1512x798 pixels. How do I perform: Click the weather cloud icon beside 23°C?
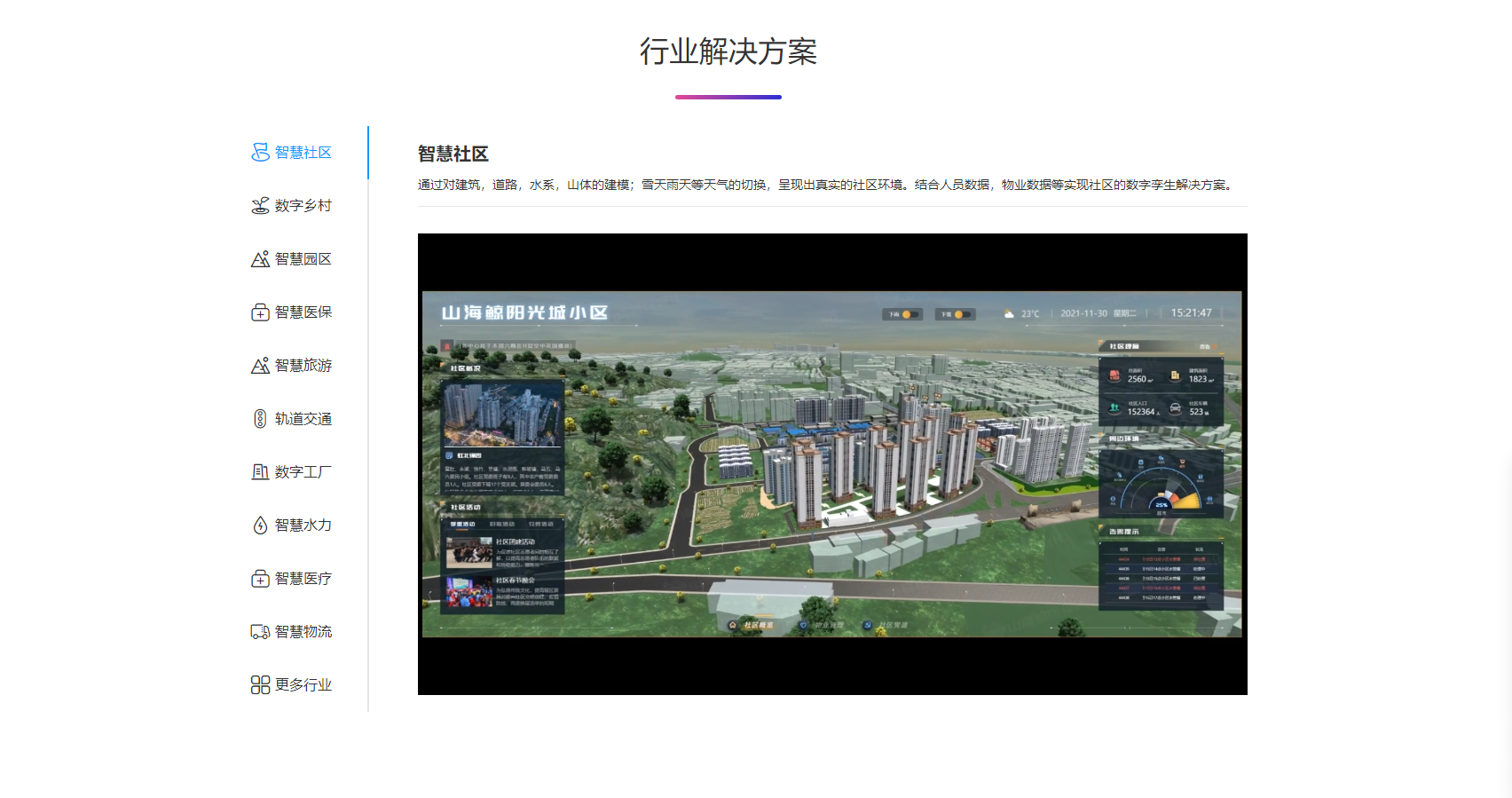(1009, 313)
